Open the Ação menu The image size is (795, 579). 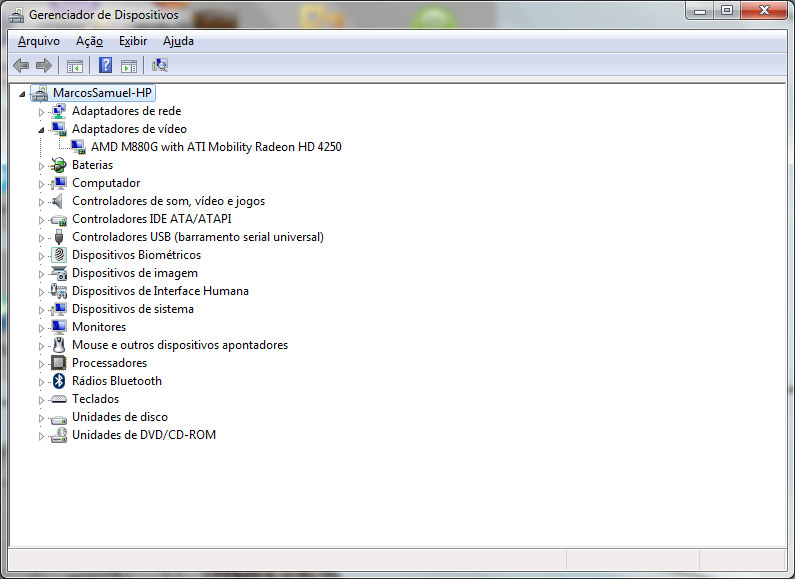[x=89, y=41]
